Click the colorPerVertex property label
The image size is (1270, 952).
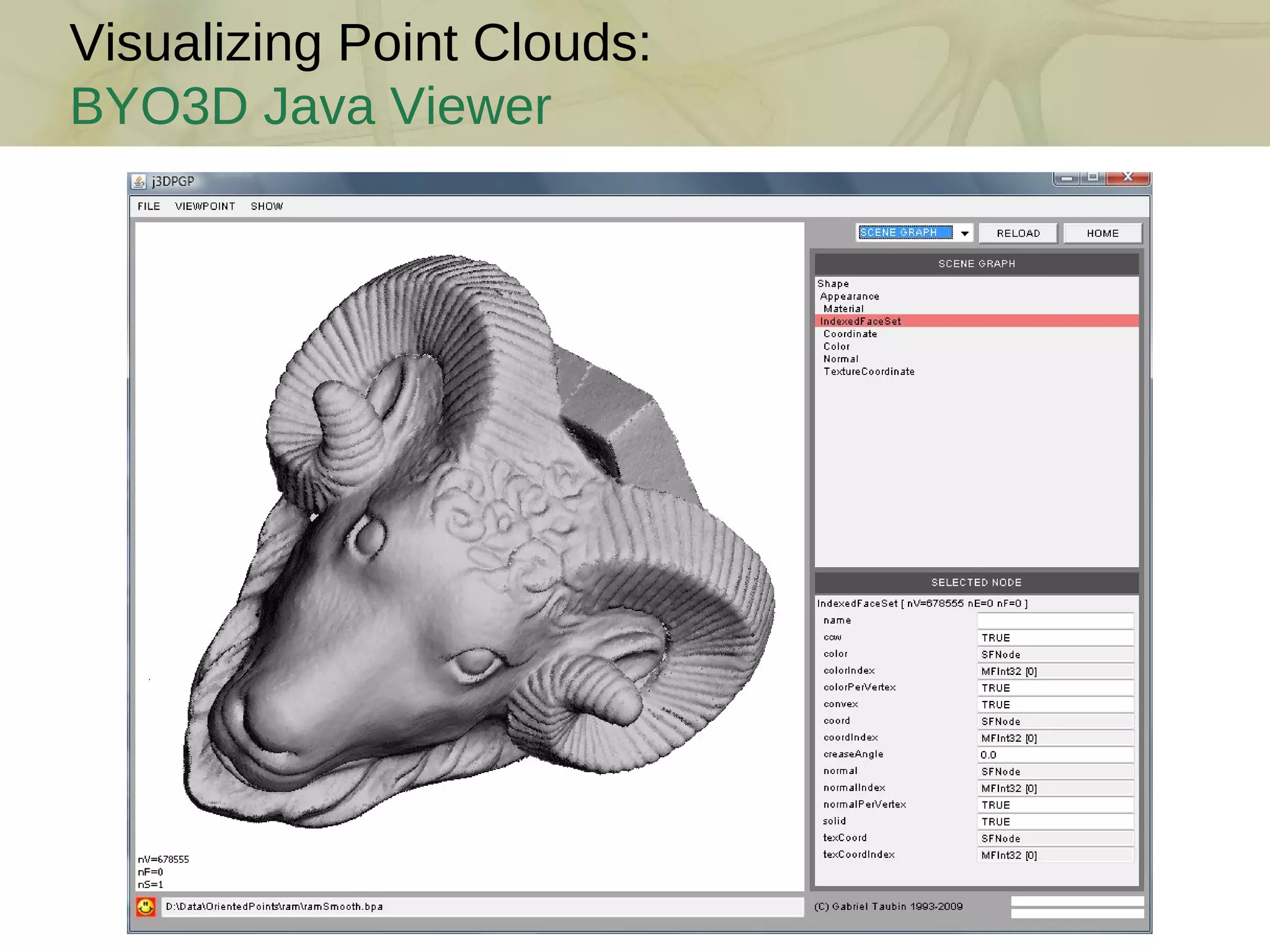[x=859, y=687]
